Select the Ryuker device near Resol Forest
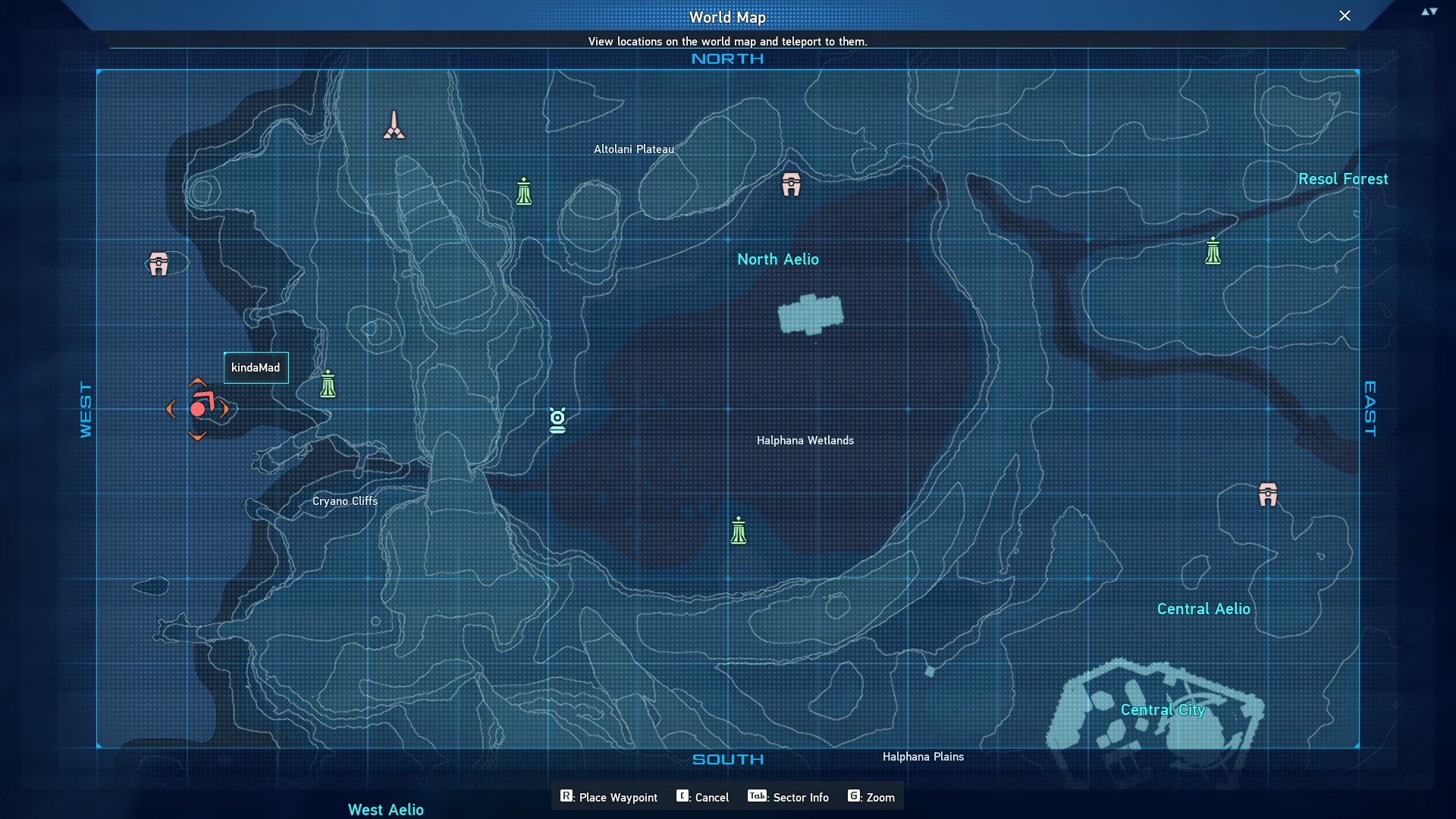This screenshot has width=1456, height=819. (1213, 251)
